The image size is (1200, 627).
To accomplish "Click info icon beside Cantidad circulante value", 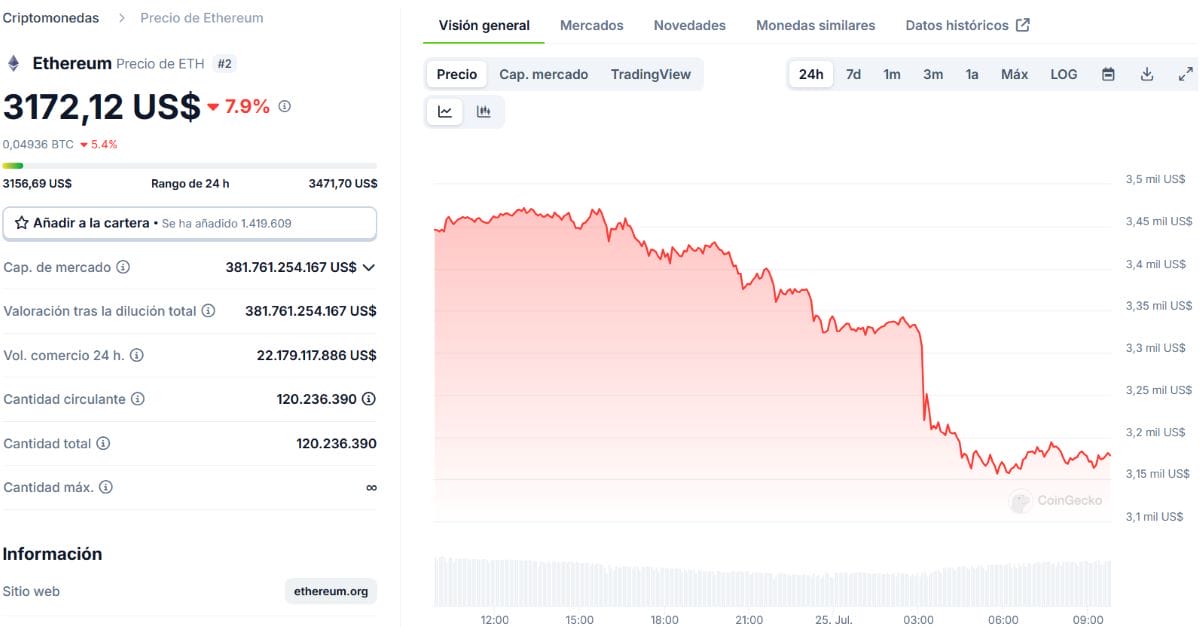I will click(x=369, y=399).
